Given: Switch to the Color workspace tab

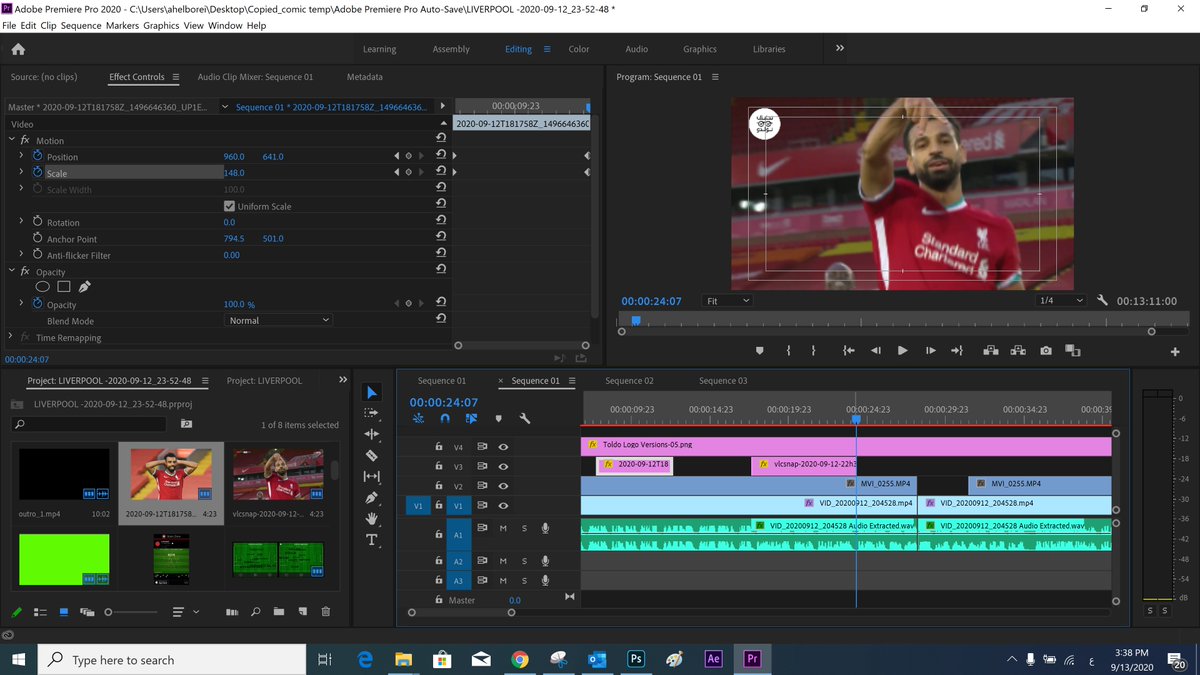Looking at the screenshot, I should coord(579,49).
